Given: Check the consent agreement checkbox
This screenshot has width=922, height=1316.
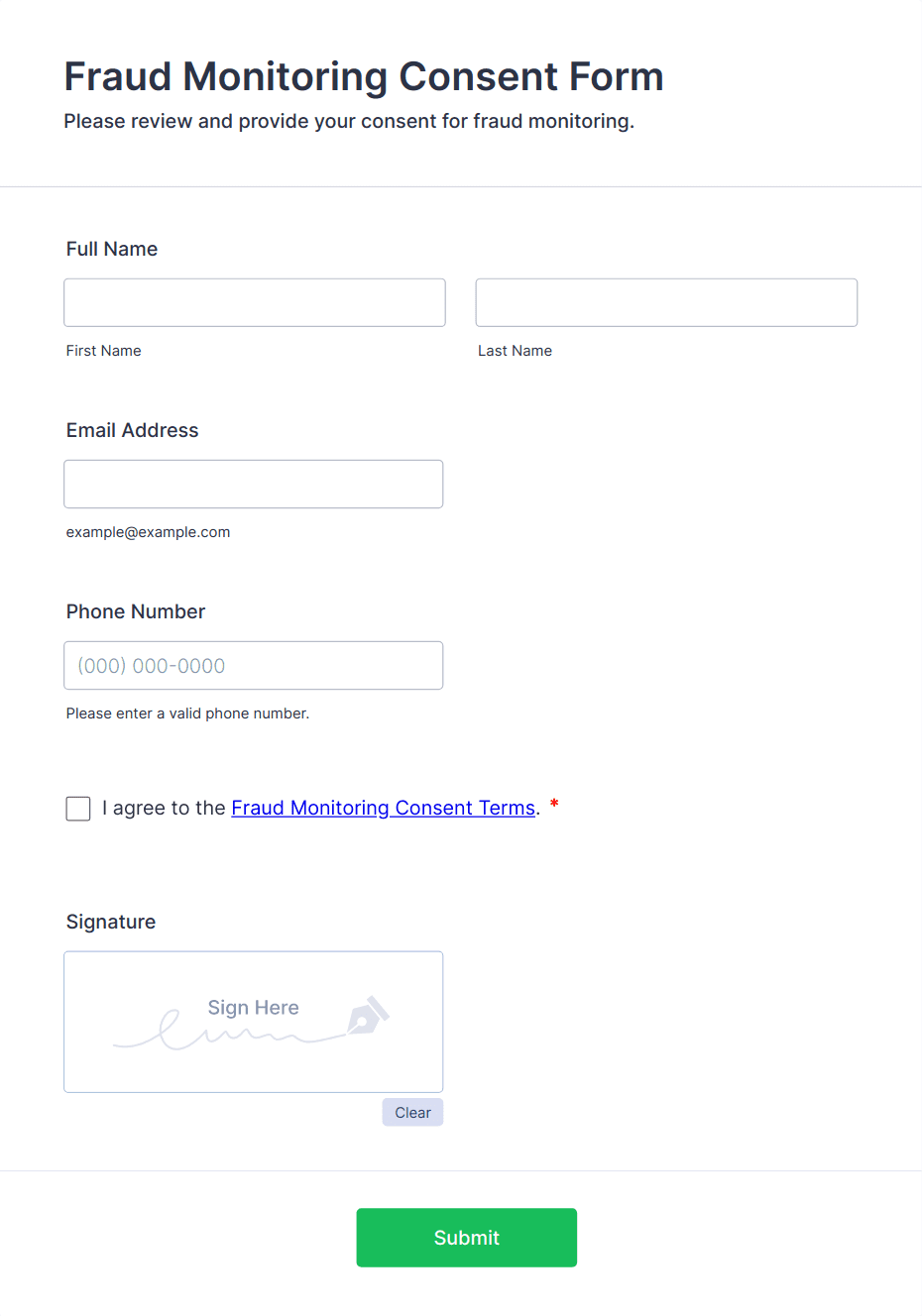Looking at the screenshot, I should click(78, 809).
